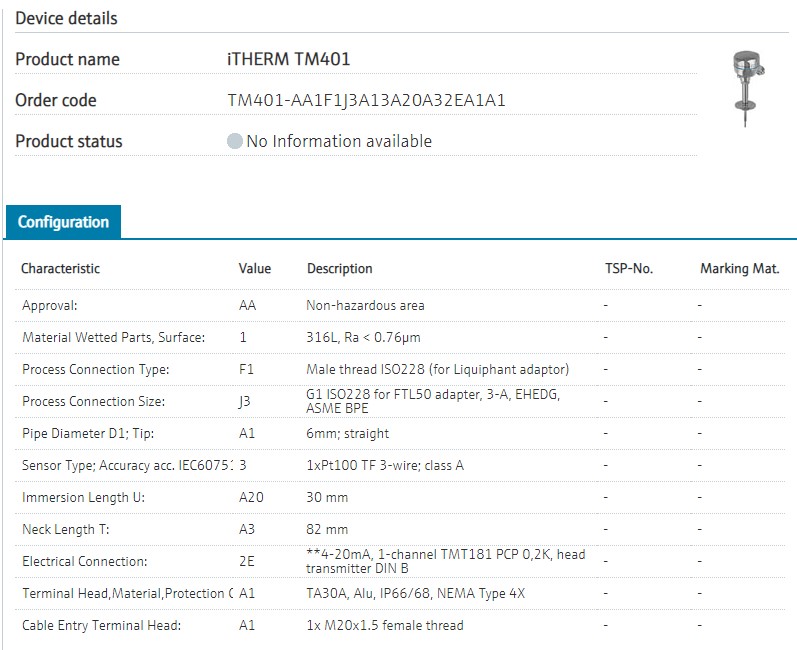
Task: Click the TSP-No. column header
Action: coord(628,269)
